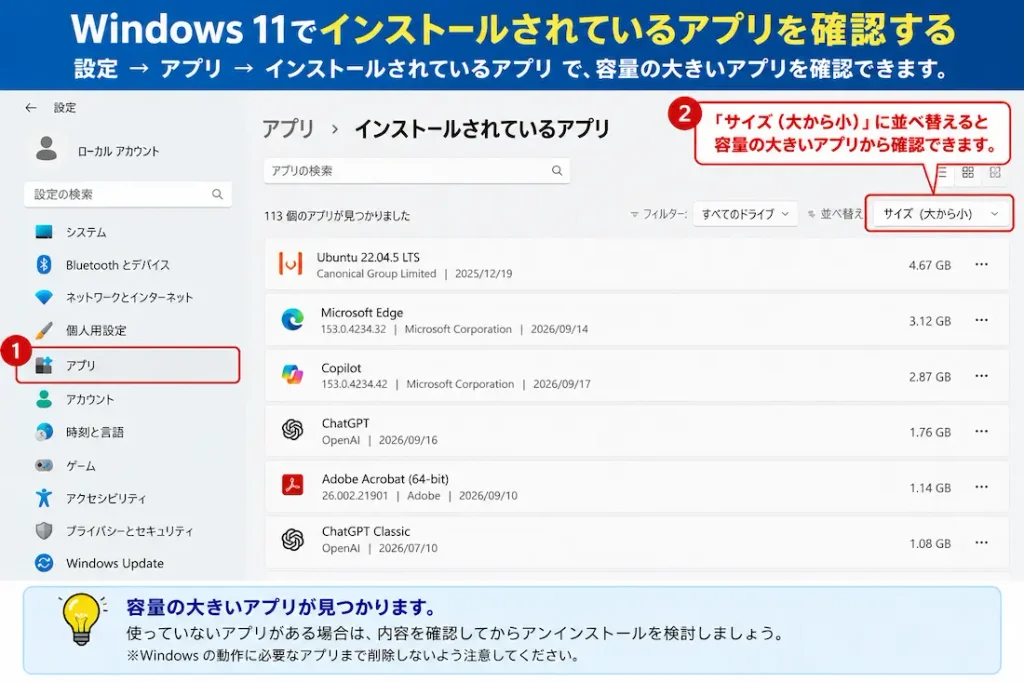Click the 1.08 GB size value
Image resolution: width=1024 pixels, height=682 pixels.
coord(929,543)
